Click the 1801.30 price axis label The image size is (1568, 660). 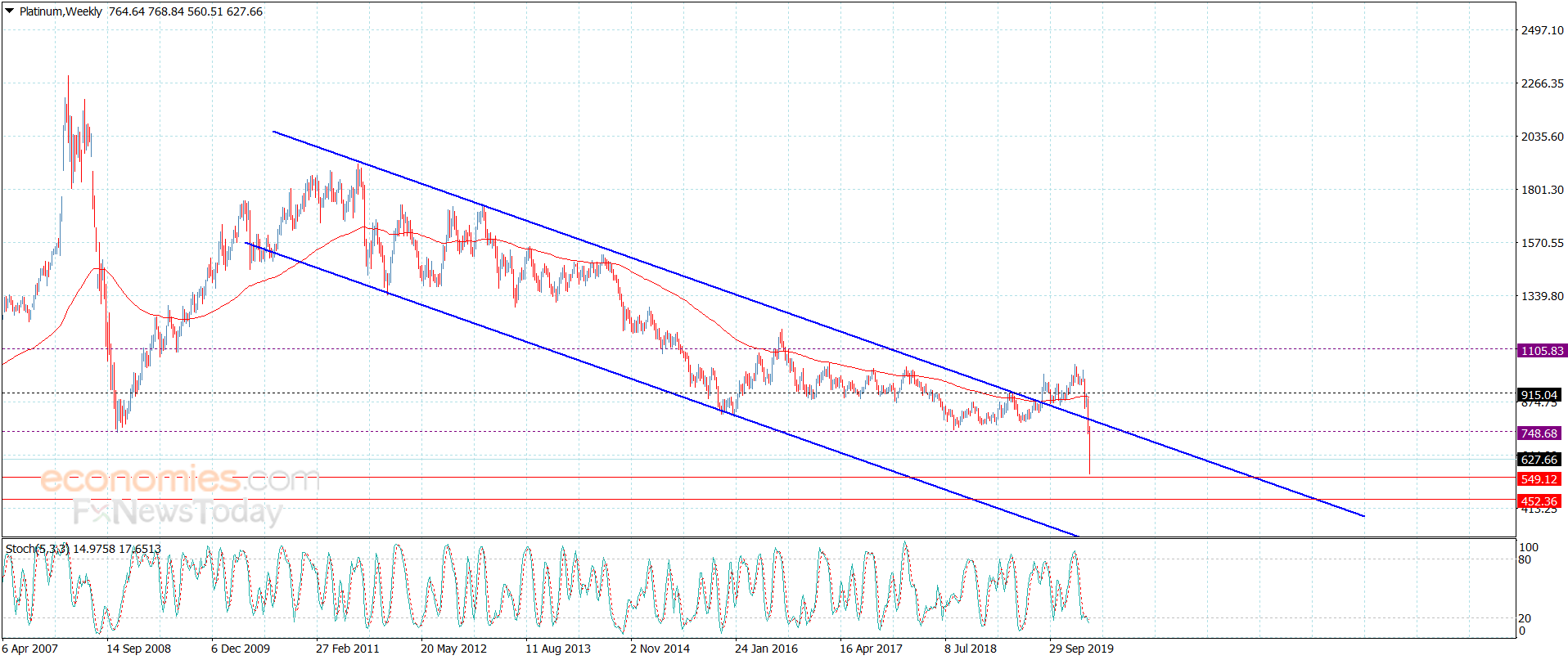[x=1542, y=190]
